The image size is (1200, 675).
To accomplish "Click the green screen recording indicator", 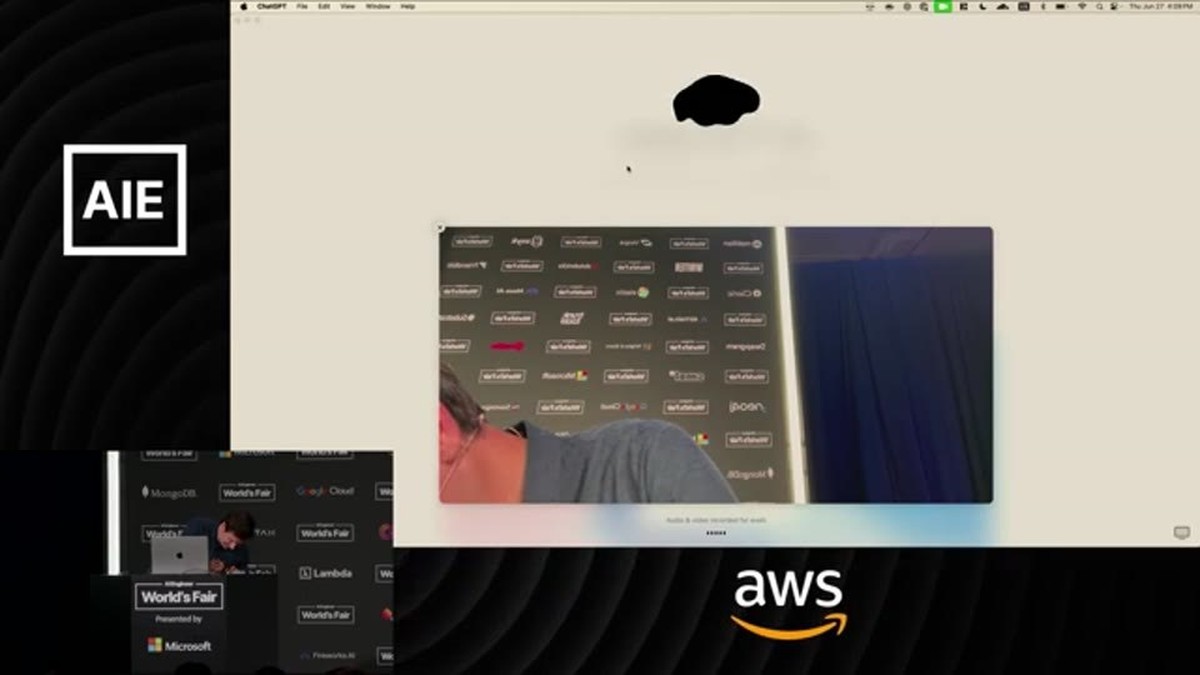I will point(942,6).
